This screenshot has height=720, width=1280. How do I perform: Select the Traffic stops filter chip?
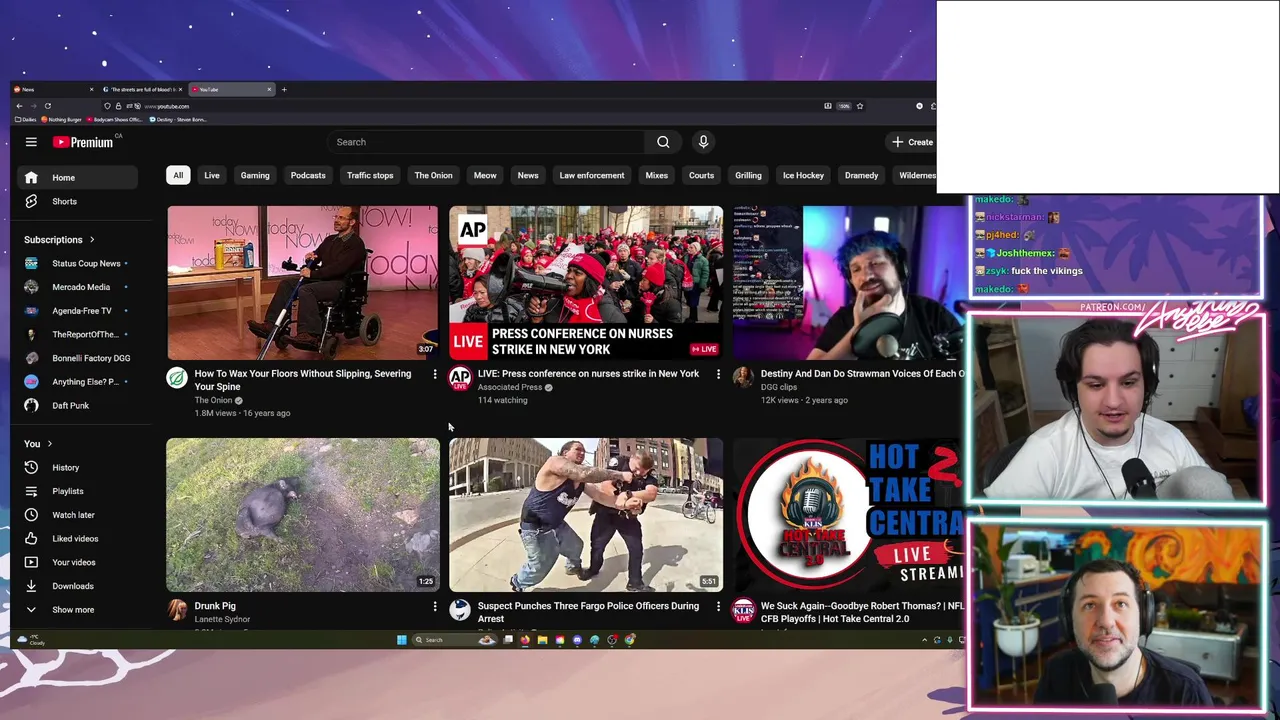[370, 175]
